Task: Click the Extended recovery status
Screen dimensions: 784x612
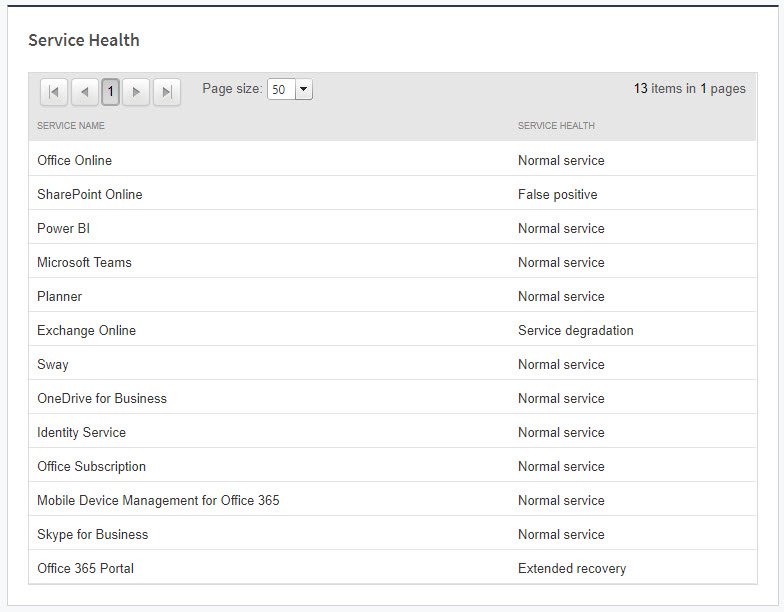Action: (572, 568)
